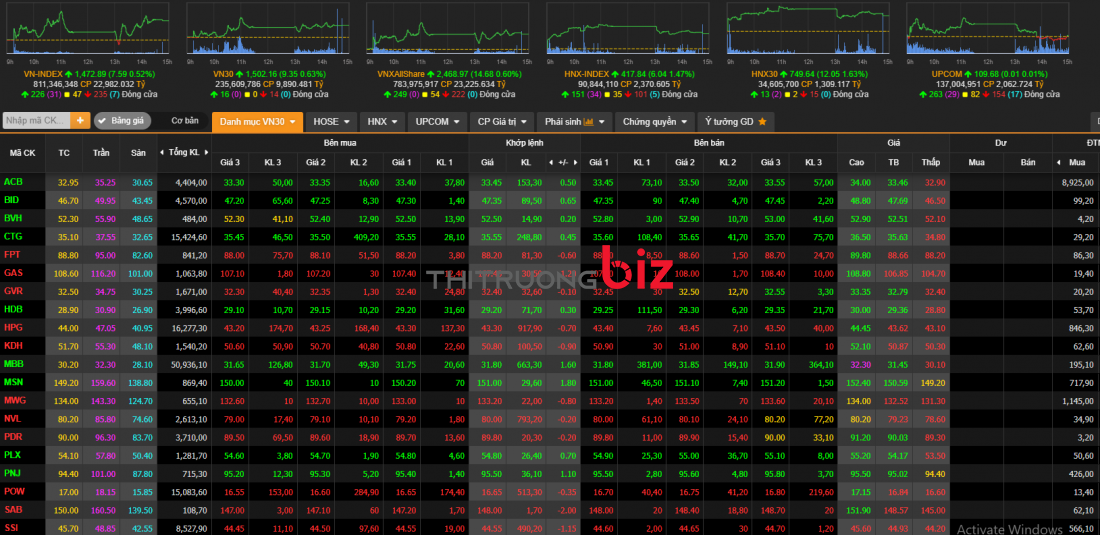Select stock ticker MBB
Viewport: 1100px width, 535px height.
pyautogui.click(x=13, y=364)
